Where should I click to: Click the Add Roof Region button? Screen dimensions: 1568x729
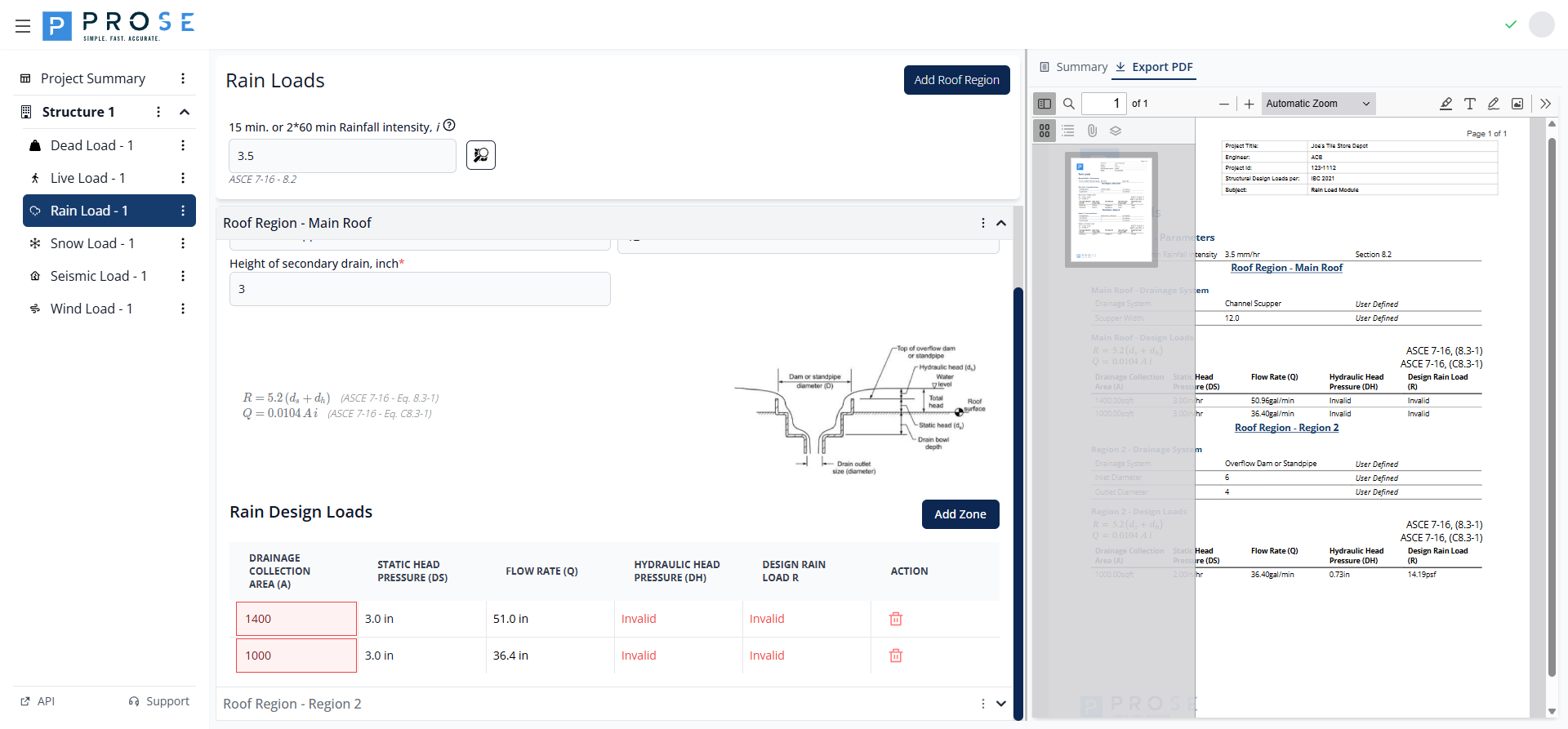tap(956, 80)
